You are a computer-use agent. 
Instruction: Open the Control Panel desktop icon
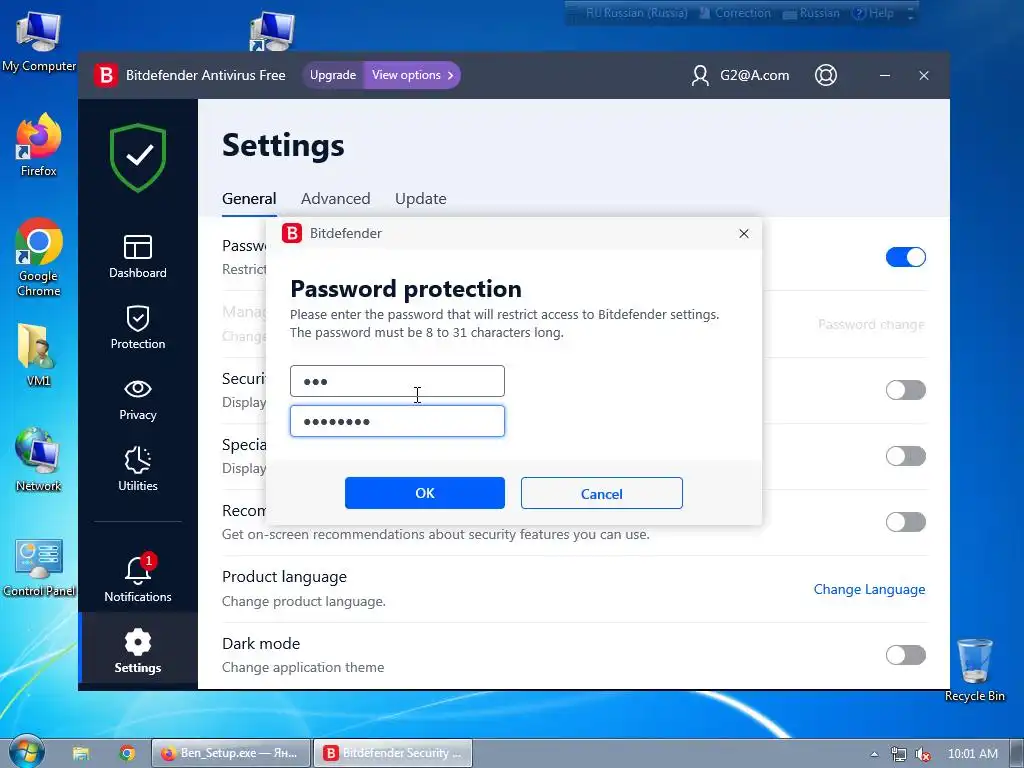coord(39,568)
